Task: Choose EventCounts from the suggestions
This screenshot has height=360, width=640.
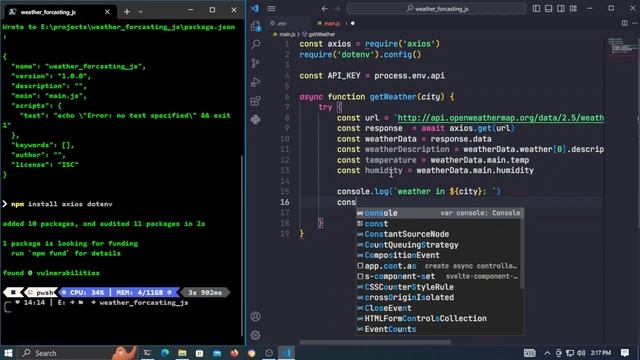Action: (440, 329)
